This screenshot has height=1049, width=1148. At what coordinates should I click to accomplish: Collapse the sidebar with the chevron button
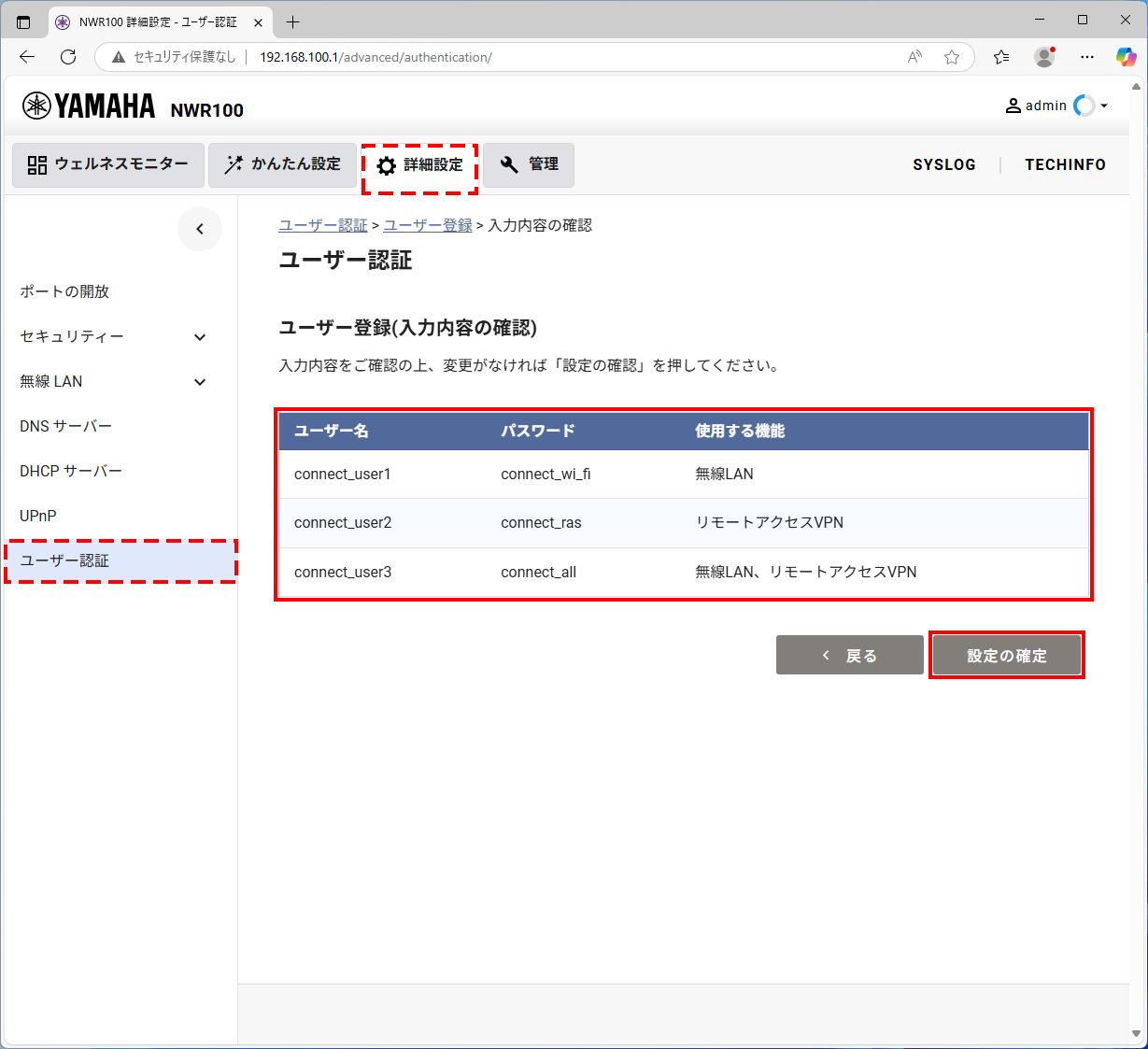coord(199,229)
